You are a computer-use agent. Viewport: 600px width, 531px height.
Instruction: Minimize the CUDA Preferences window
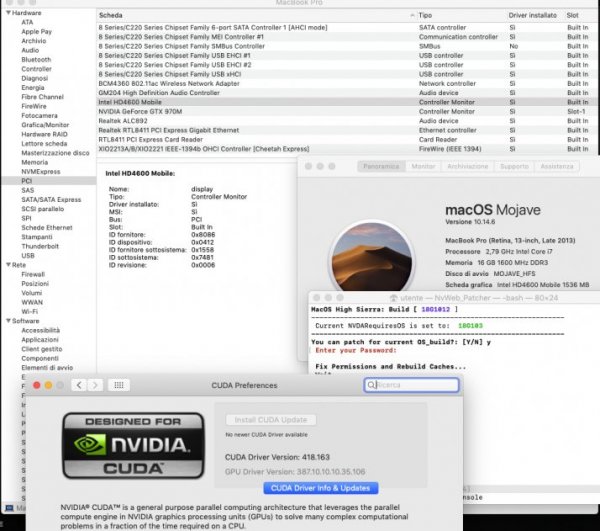click(x=49, y=385)
